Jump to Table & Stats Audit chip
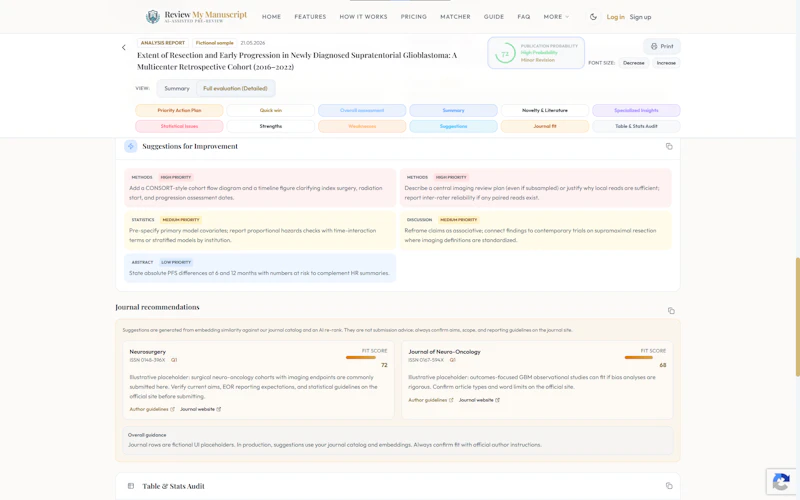This screenshot has width=800, height=500. click(636, 126)
